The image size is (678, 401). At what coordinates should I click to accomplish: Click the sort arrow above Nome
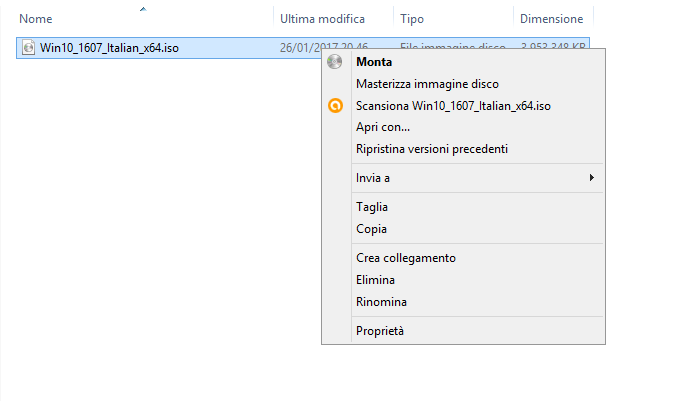click(x=143, y=9)
